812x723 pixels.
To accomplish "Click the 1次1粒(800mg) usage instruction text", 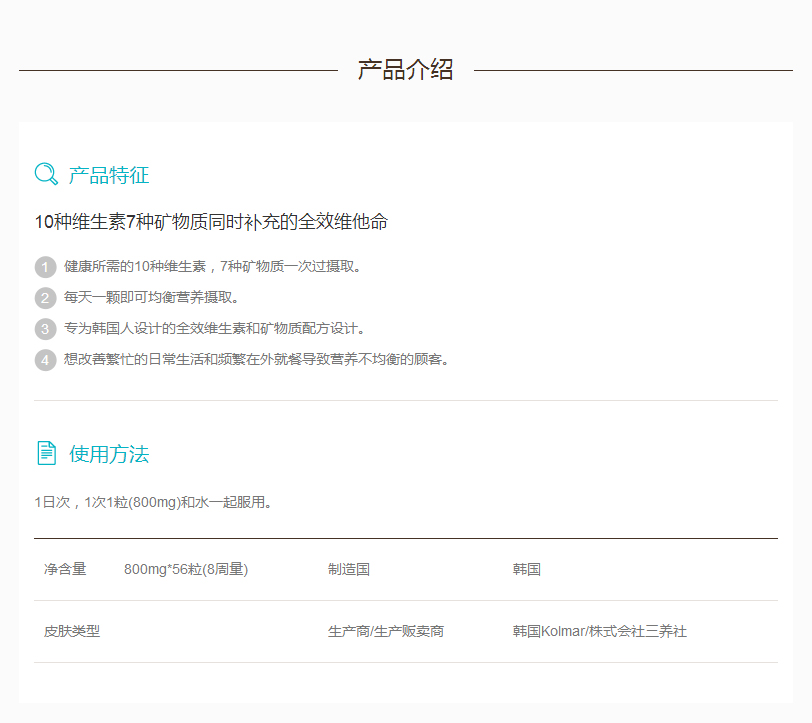I will click(x=153, y=502).
